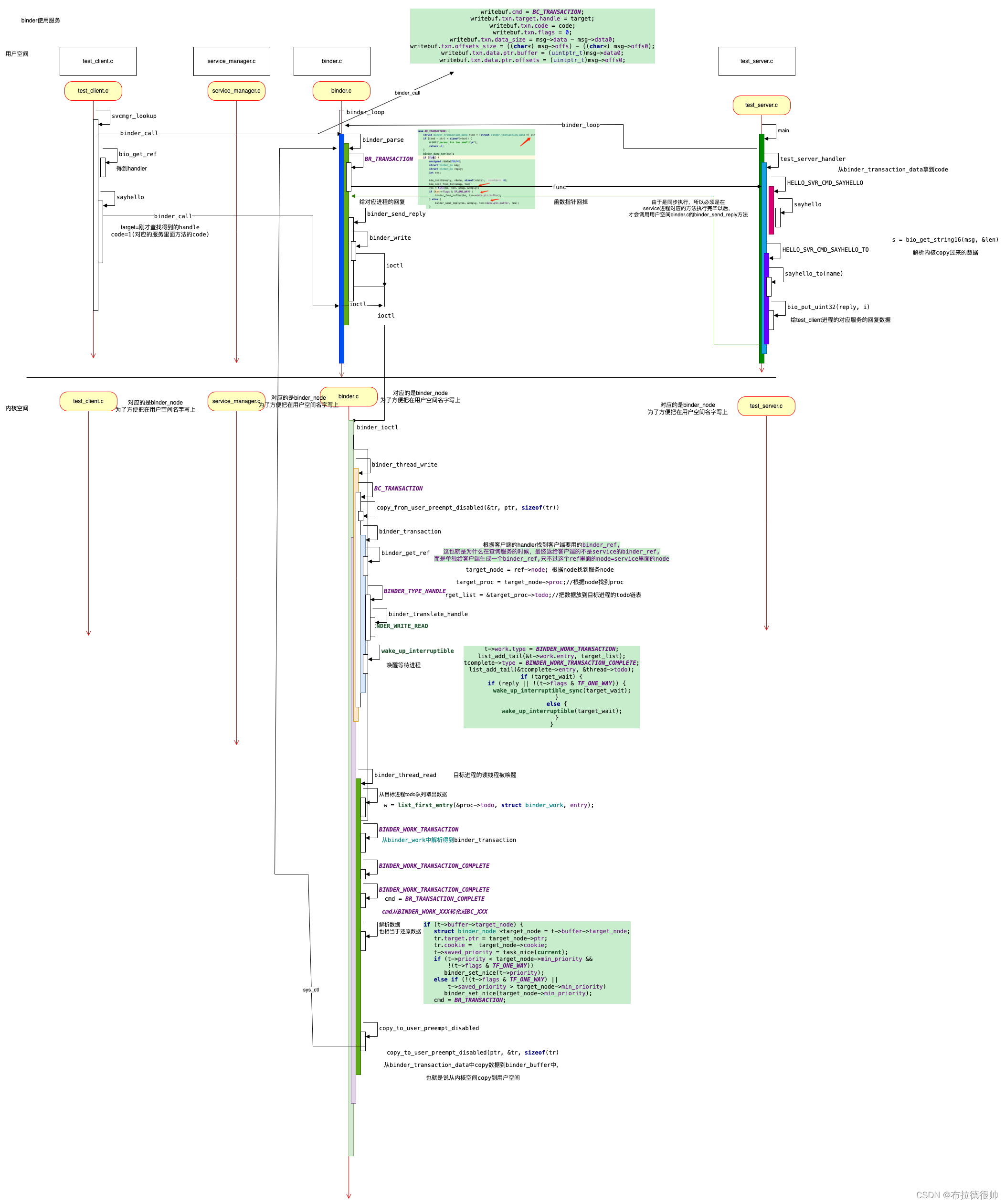Click the svcmgr_lookup call label
The image size is (1005, 1204).
(x=133, y=116)
